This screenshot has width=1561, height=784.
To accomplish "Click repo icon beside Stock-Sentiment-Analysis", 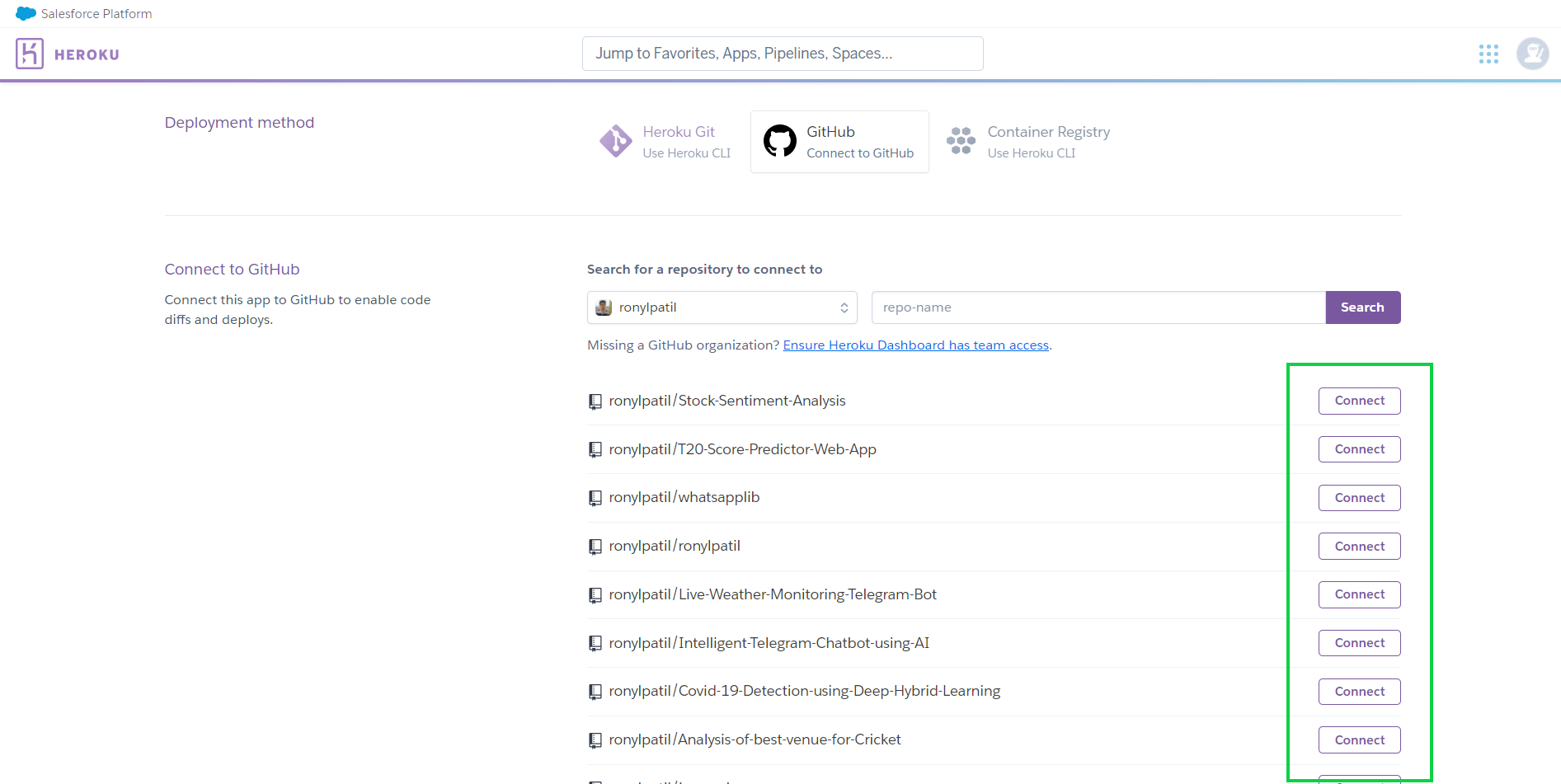I will click(x=595, y=401).
